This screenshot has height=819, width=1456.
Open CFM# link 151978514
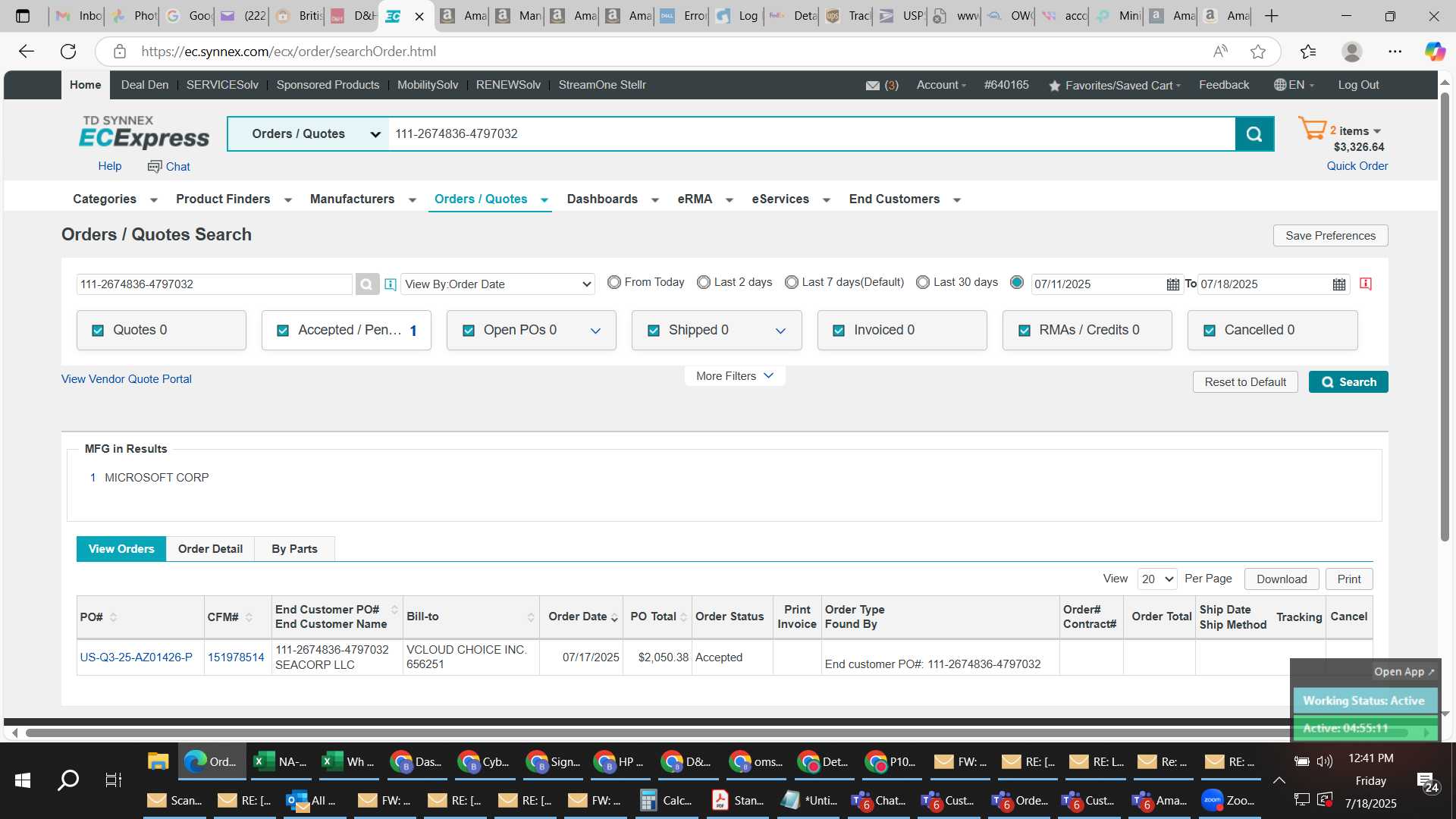click(x=236, y=657)
